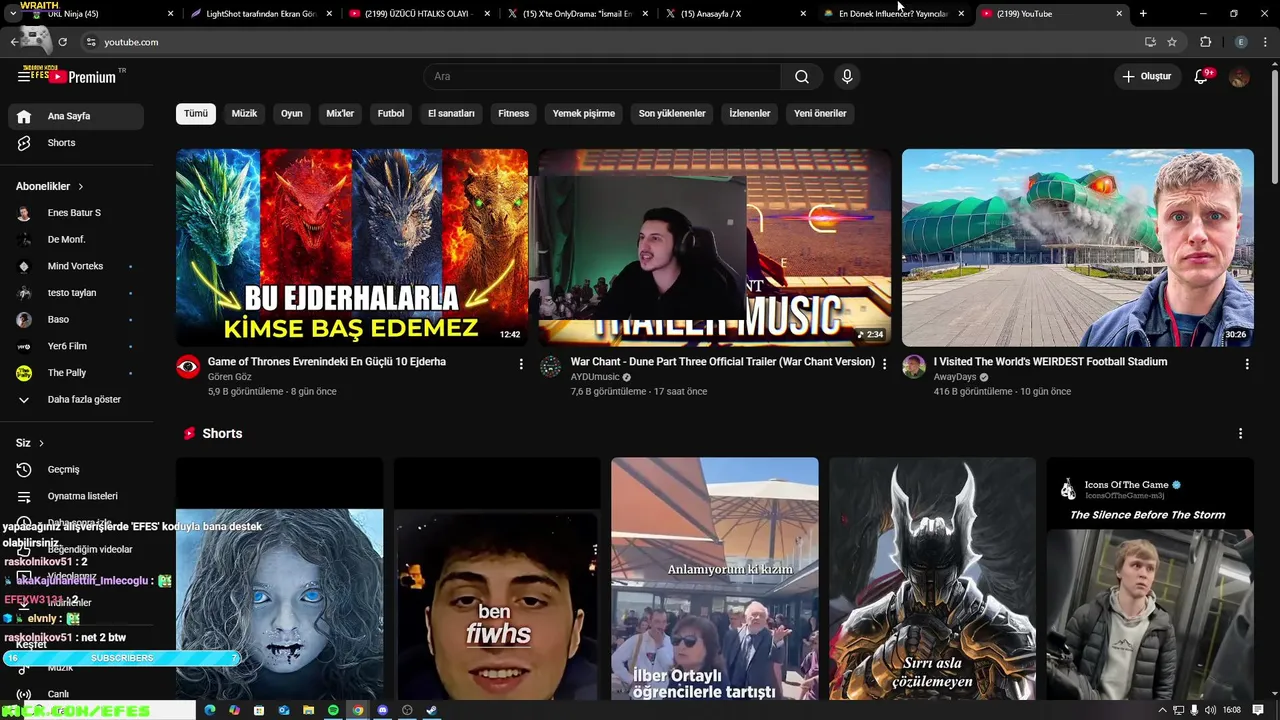Select the Futbol filter chip
Viewport: 1280px width, 720px height.
[x=391, y=113]
